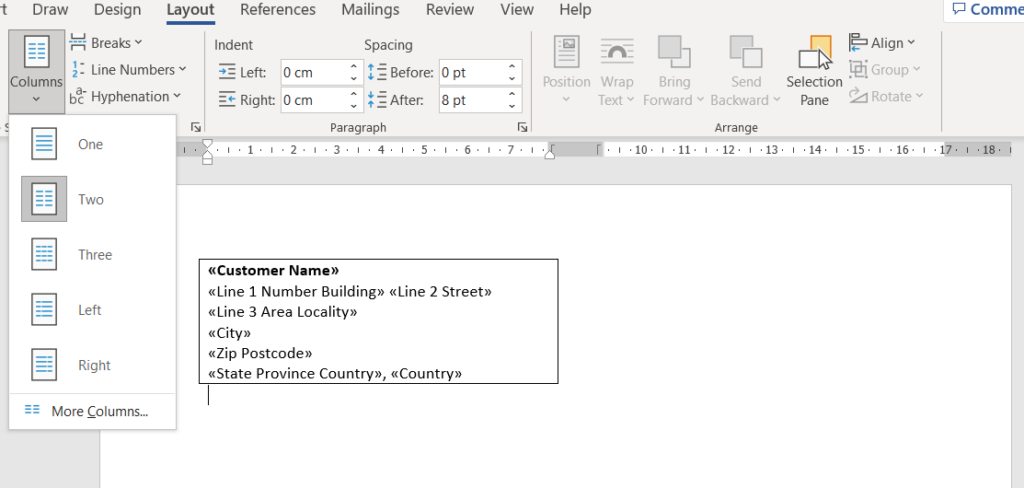Click the Left indent input field
The width and height of the screenshot is (1024, 488).
coord(311,73)
